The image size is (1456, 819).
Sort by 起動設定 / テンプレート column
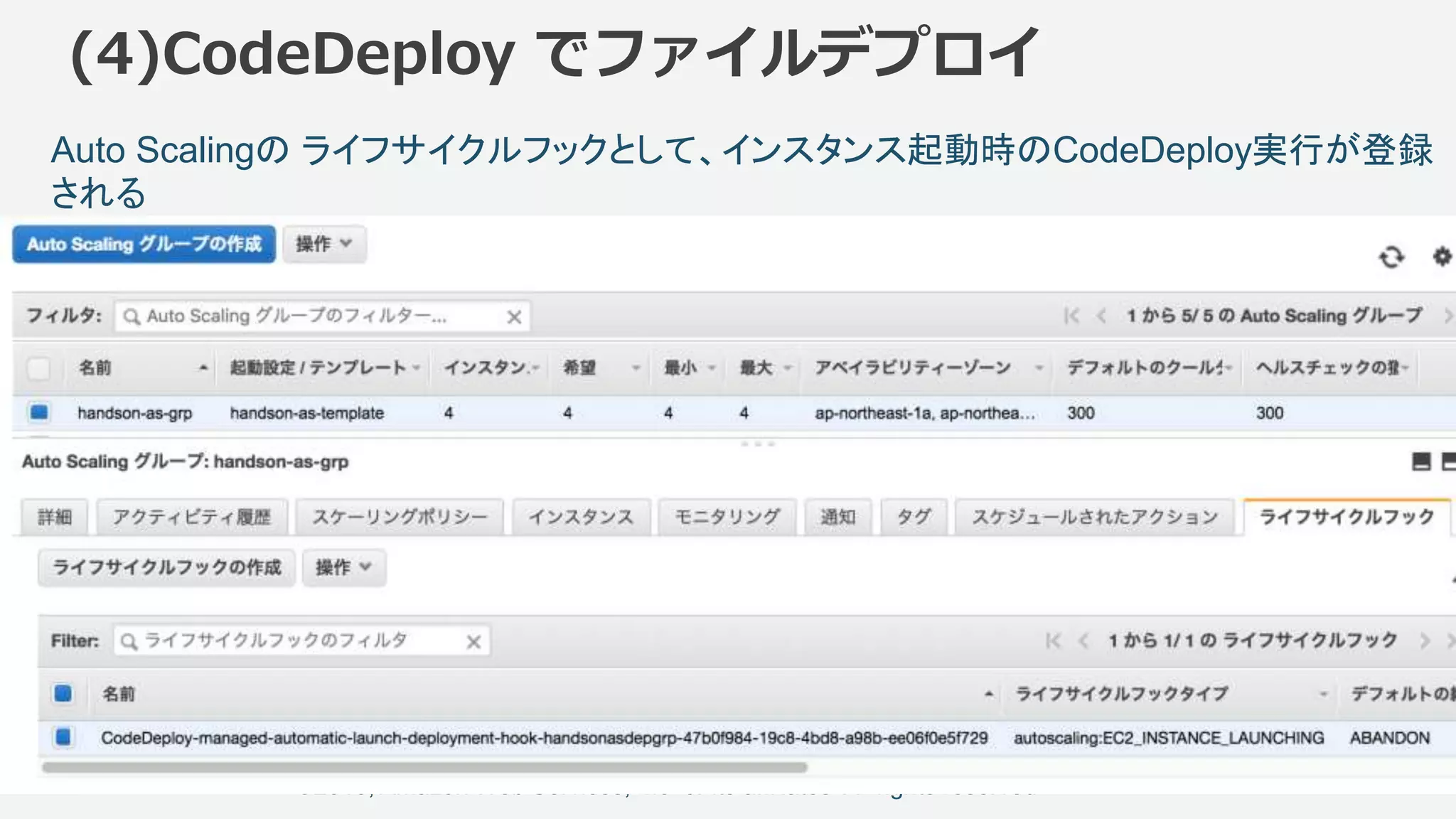coord(324,368)
